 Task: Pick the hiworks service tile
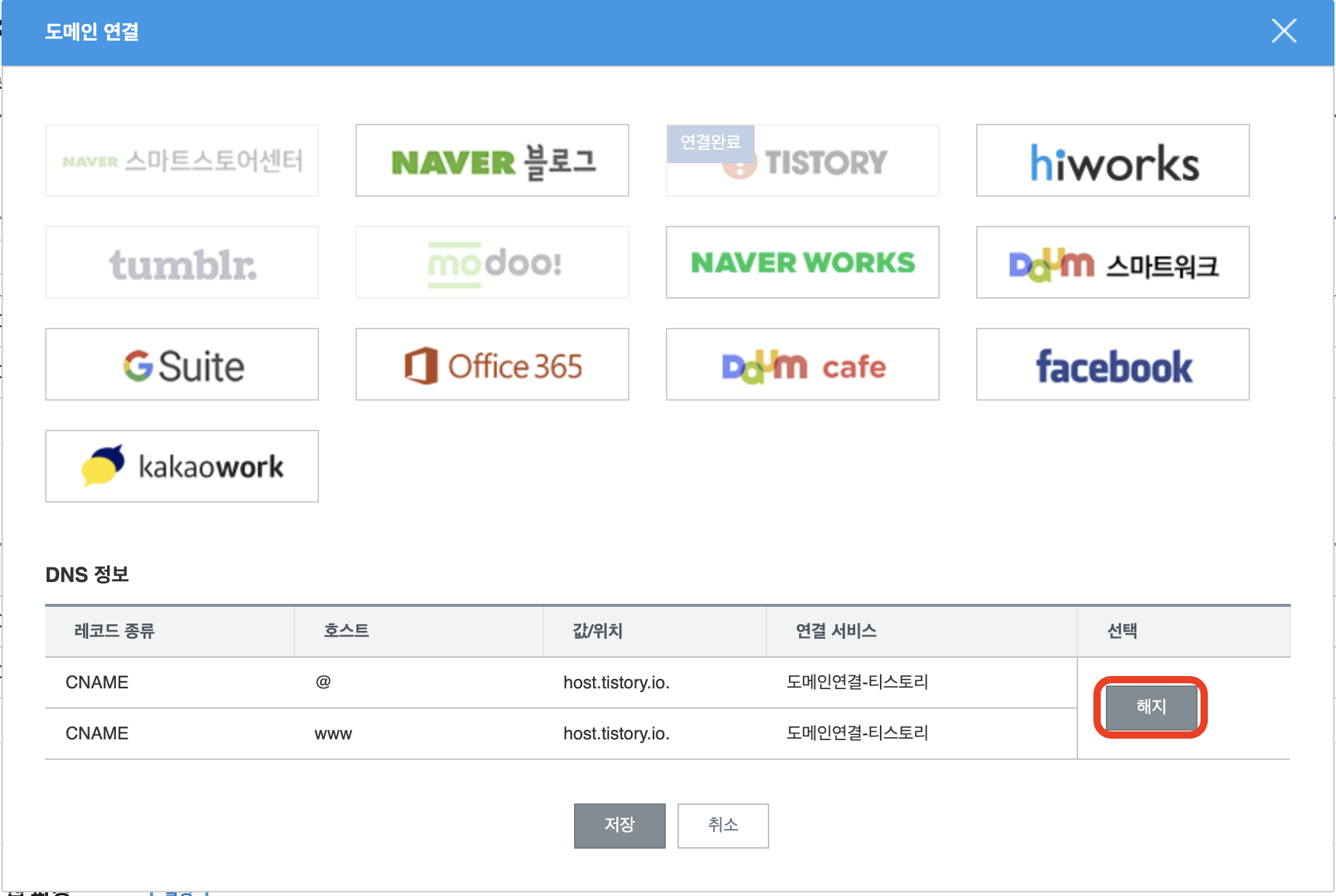[1113, 160]
